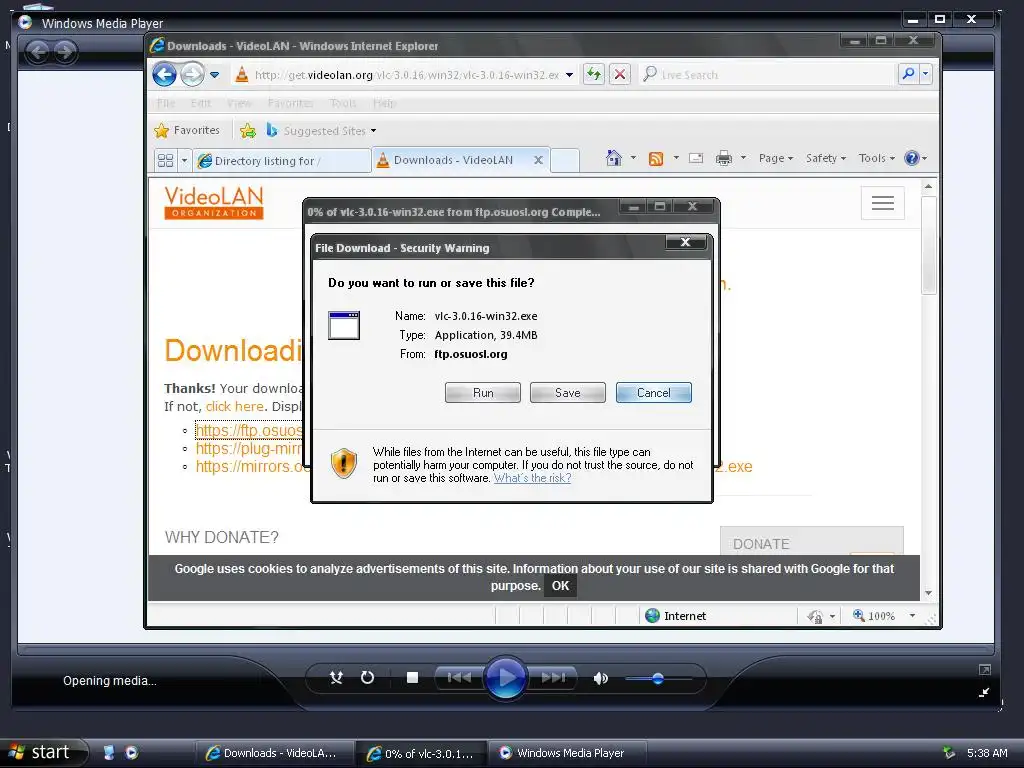Image resolution: width=1024 pixels, height=768 pixels.
Task: Open the Tools menu in the menu bar
Action: pyautogui.click(x=343, y=103)
